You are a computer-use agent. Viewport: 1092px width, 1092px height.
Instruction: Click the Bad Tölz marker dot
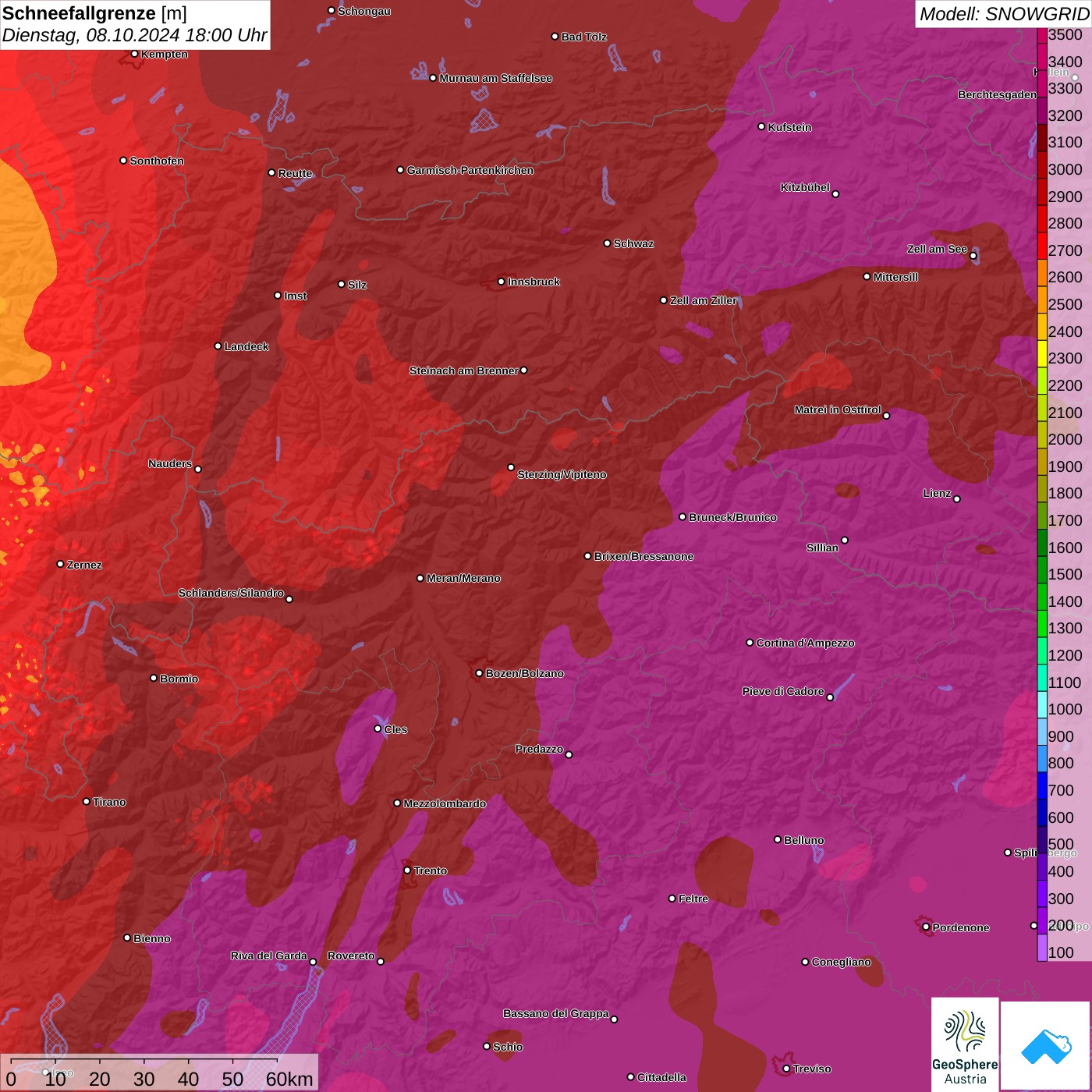click(555, 37)
